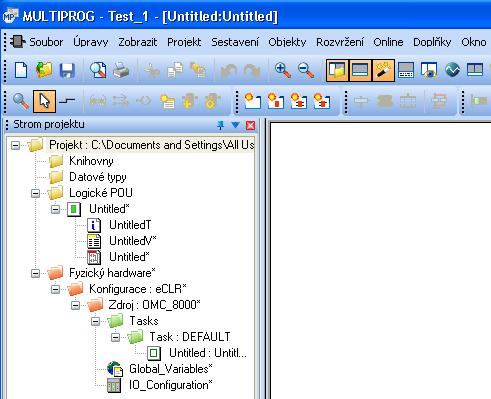Add contact network icon with plus
The image size is (491, 399).
(190, 101)
